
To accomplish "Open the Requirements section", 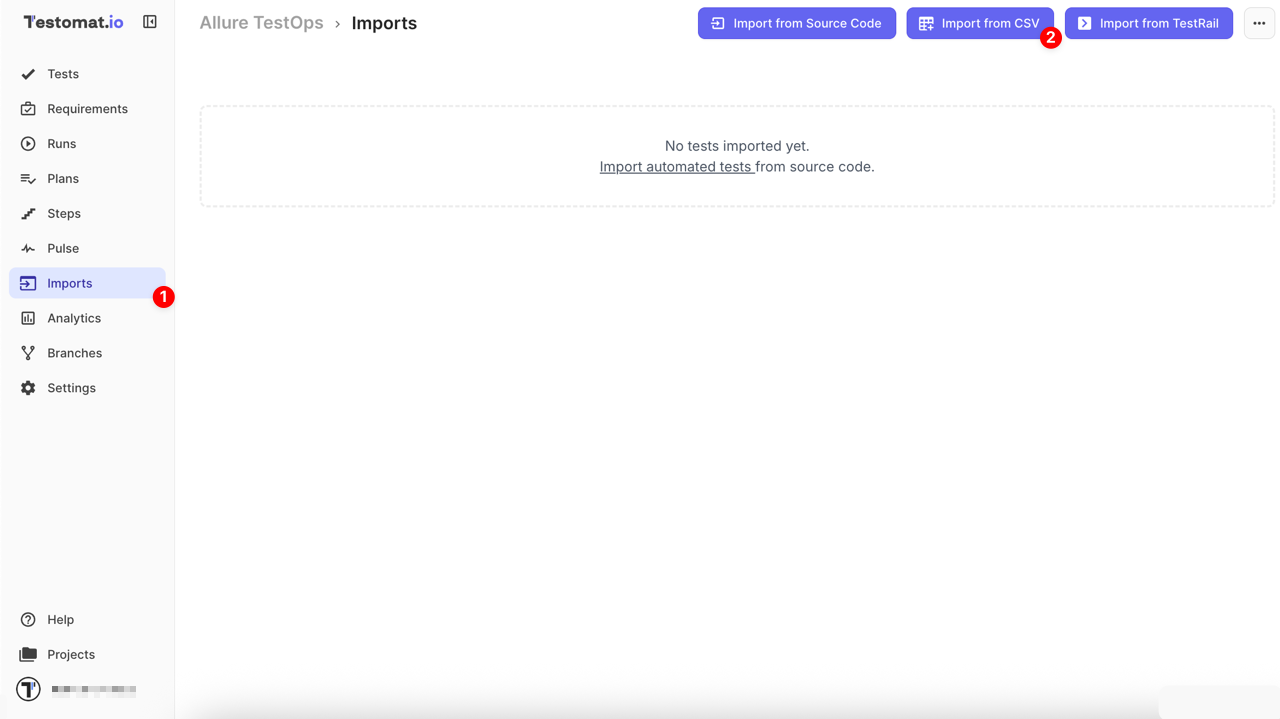I will (x=88, y=108).
